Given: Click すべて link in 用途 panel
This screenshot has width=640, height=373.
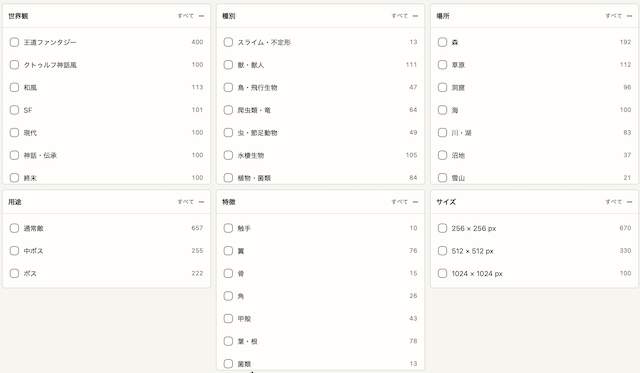Looking at the screenshot, I should [x=185, y=202].
